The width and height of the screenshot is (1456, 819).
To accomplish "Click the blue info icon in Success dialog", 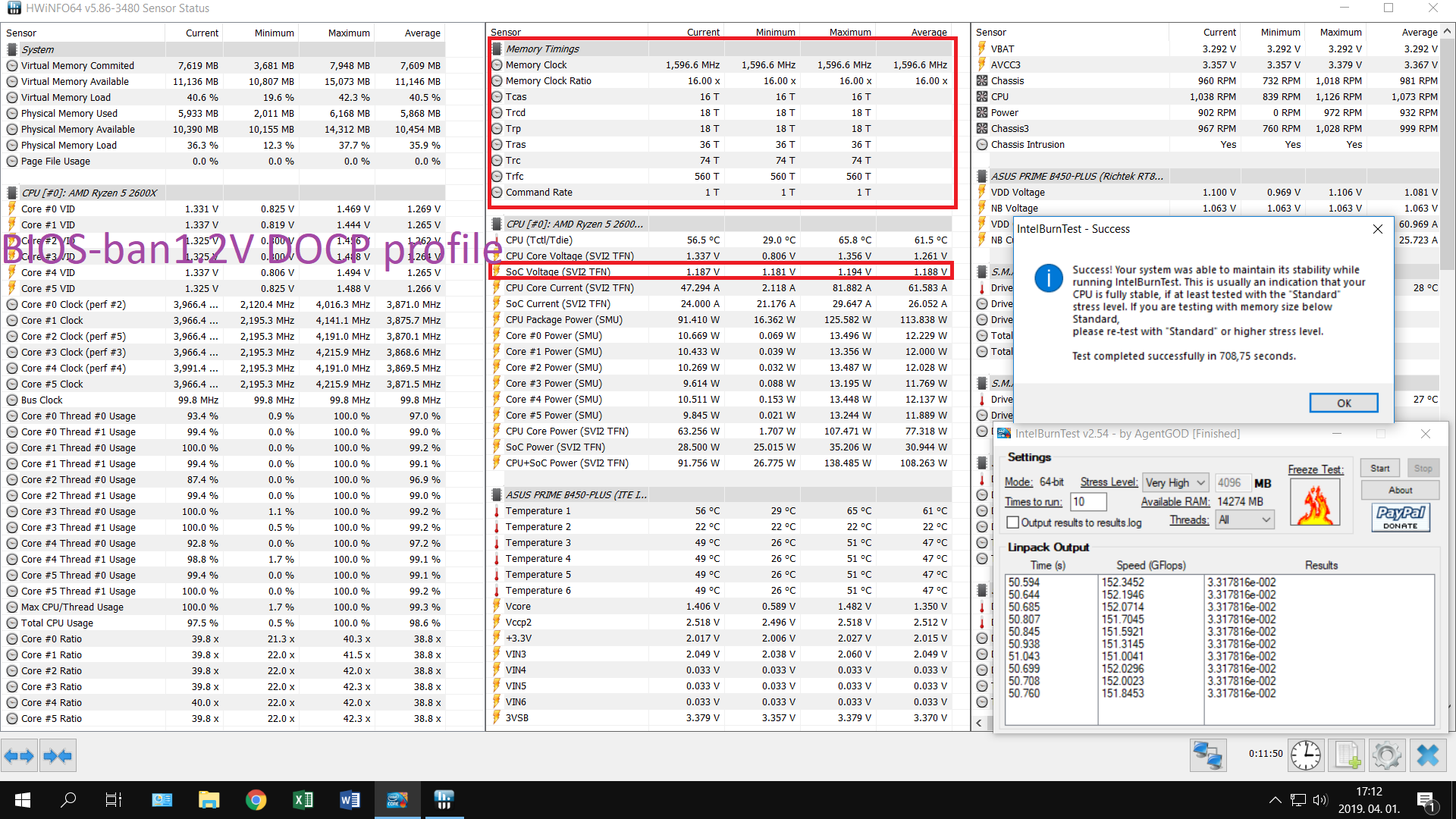I will [1049, 278].
